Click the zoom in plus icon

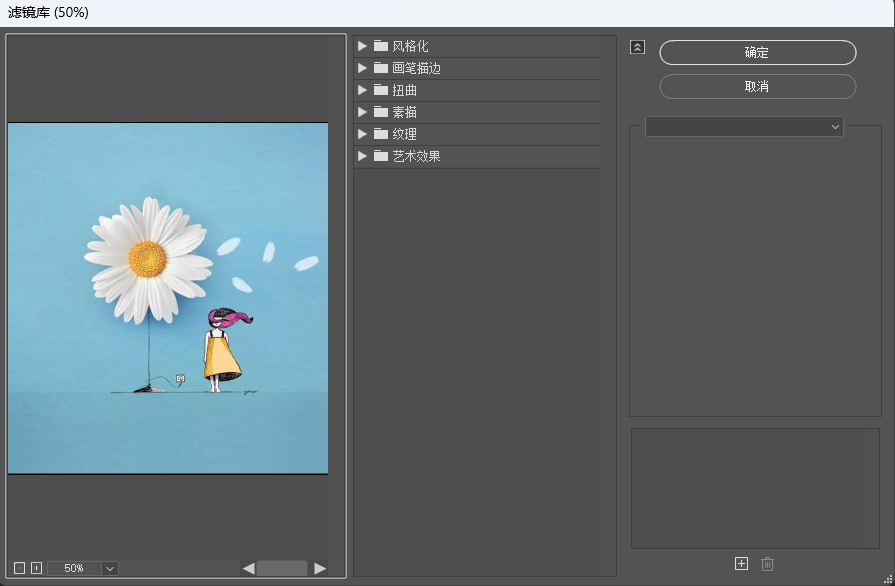(x=36, y=568)
